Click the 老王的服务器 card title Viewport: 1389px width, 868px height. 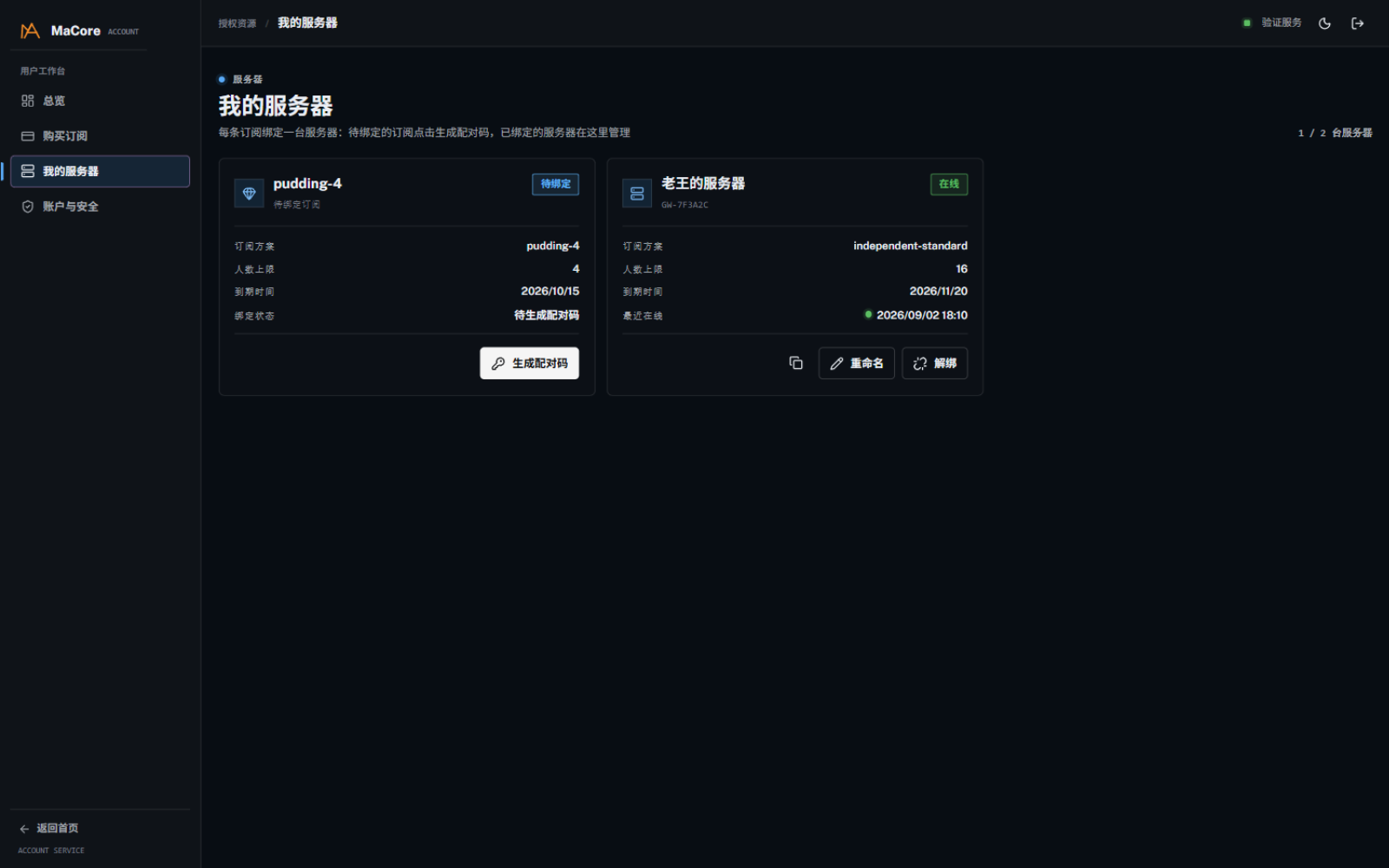703,183
